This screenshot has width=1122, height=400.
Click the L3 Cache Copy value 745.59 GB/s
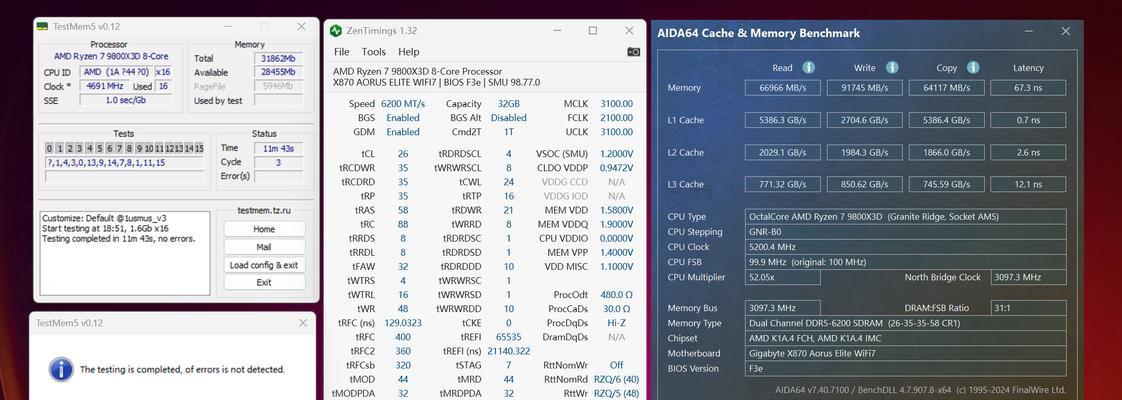(x=947, y=185)
